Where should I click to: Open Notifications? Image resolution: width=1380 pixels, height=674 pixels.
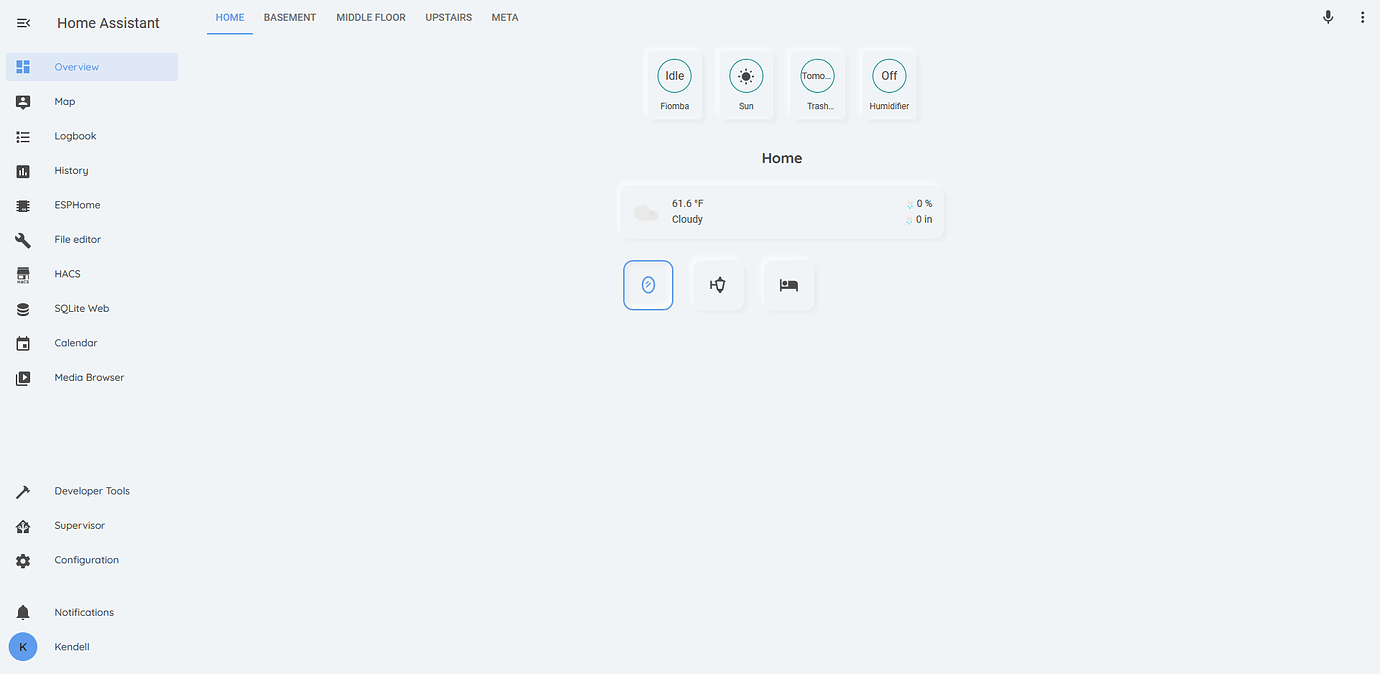(x=84, y=611)
